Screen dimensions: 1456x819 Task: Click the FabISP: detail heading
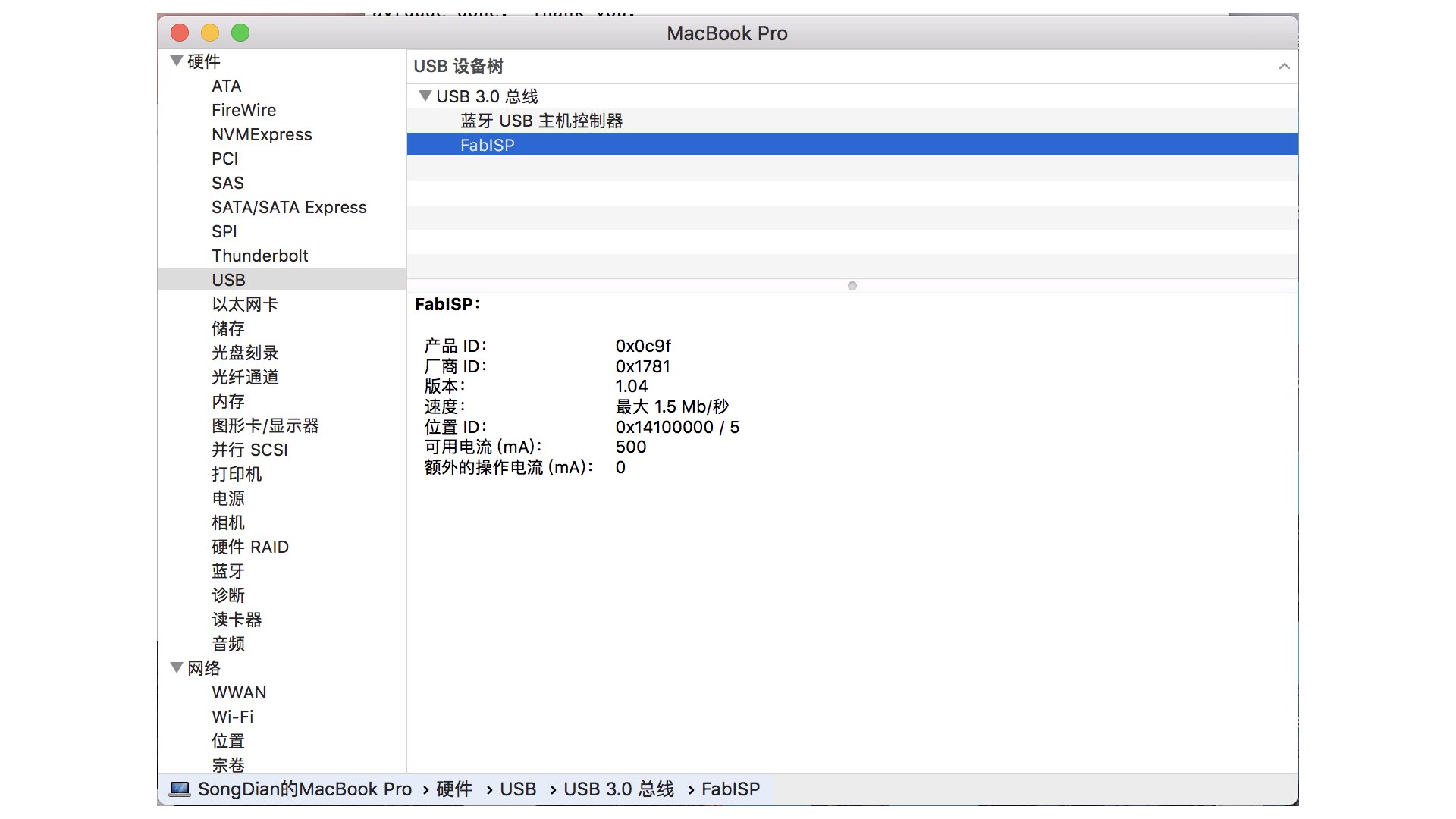pos(447,305)
